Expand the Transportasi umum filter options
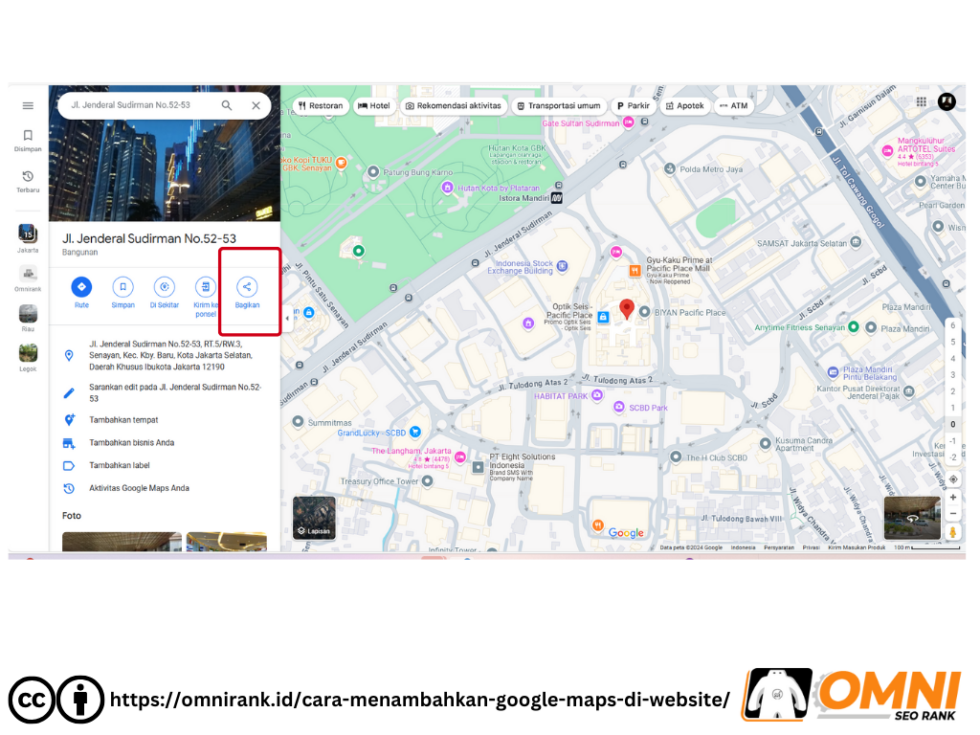980x735 pixels. (x=558, y=105)
